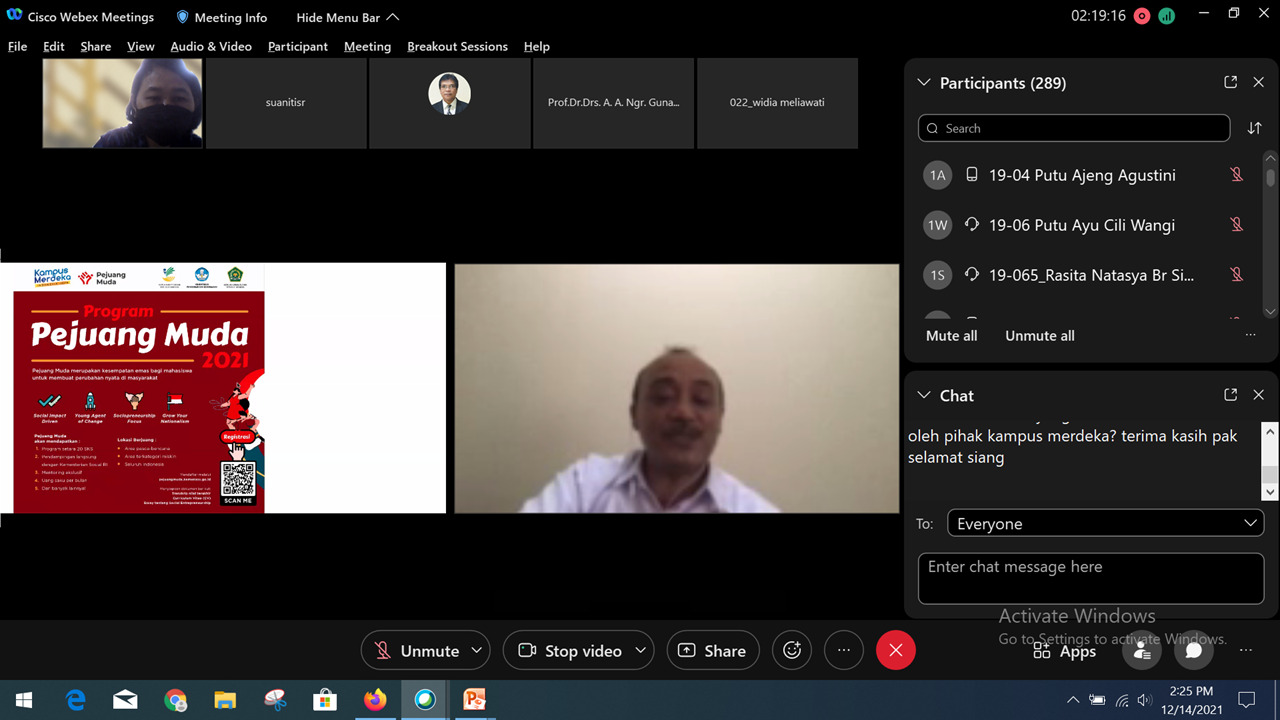Open the Audio & Video menu

(211, 46)
